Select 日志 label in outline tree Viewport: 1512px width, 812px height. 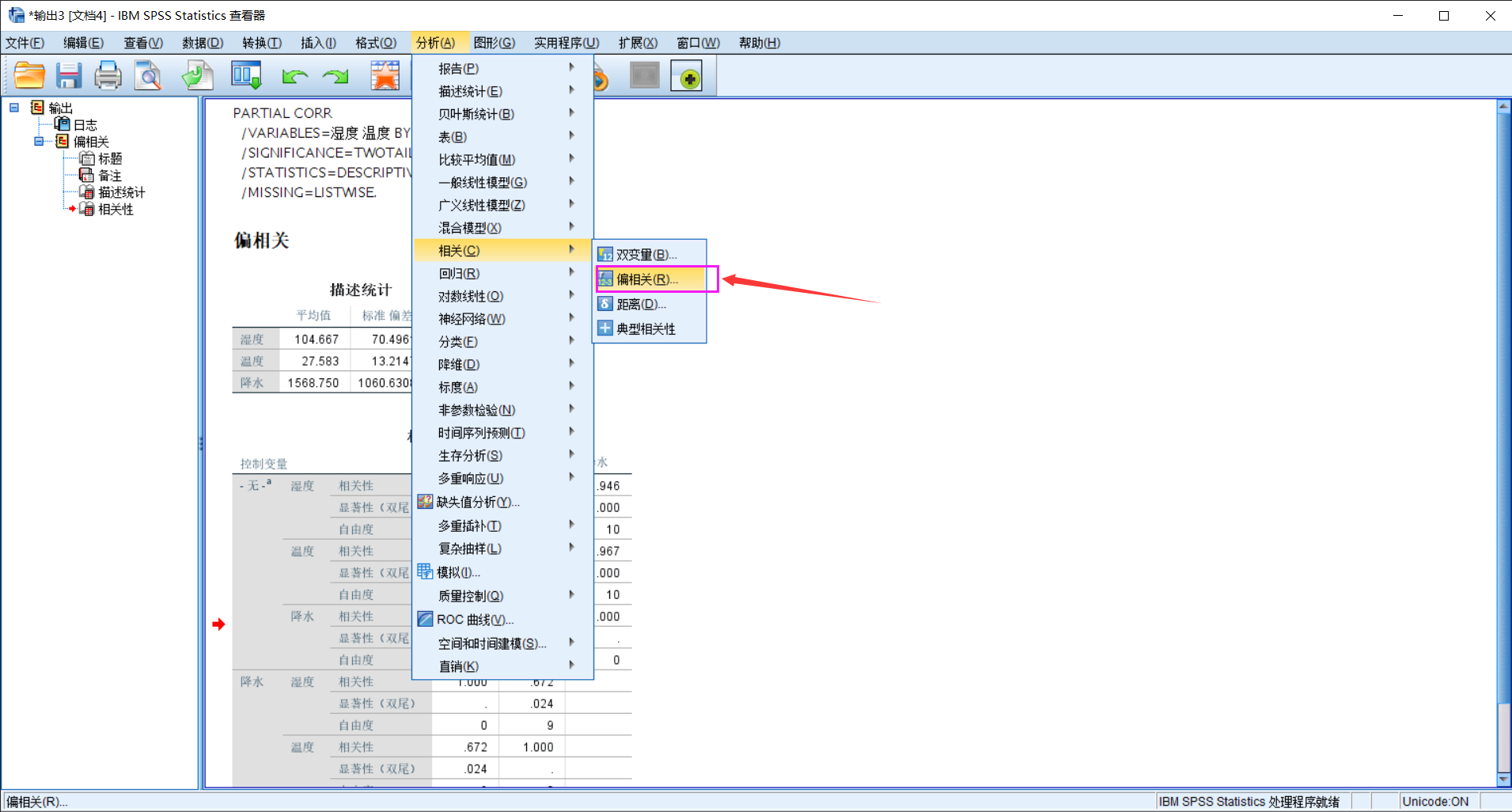[x=85, y=125]
